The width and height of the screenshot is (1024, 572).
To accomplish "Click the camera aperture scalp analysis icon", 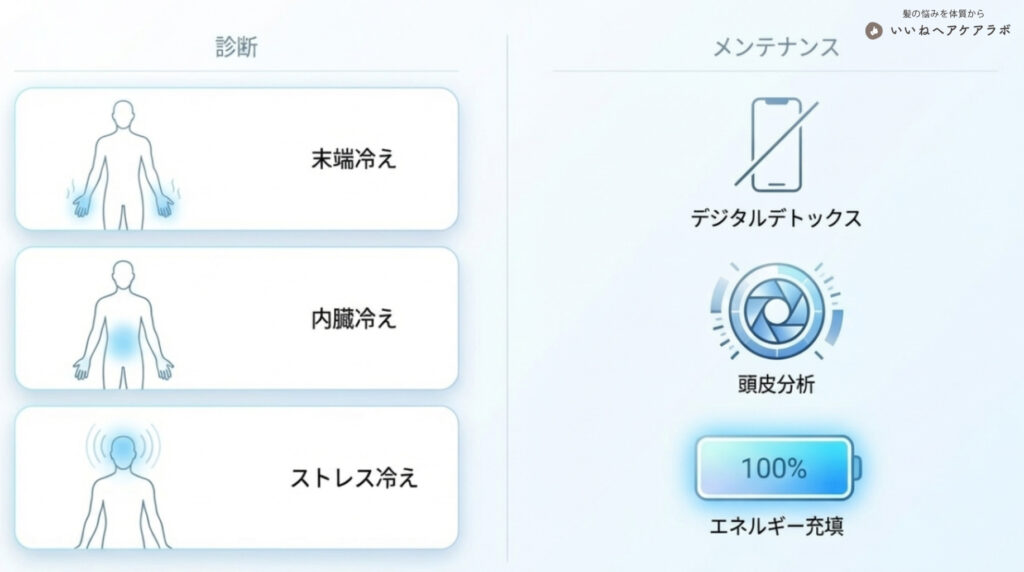I will (x=776, y=312).
